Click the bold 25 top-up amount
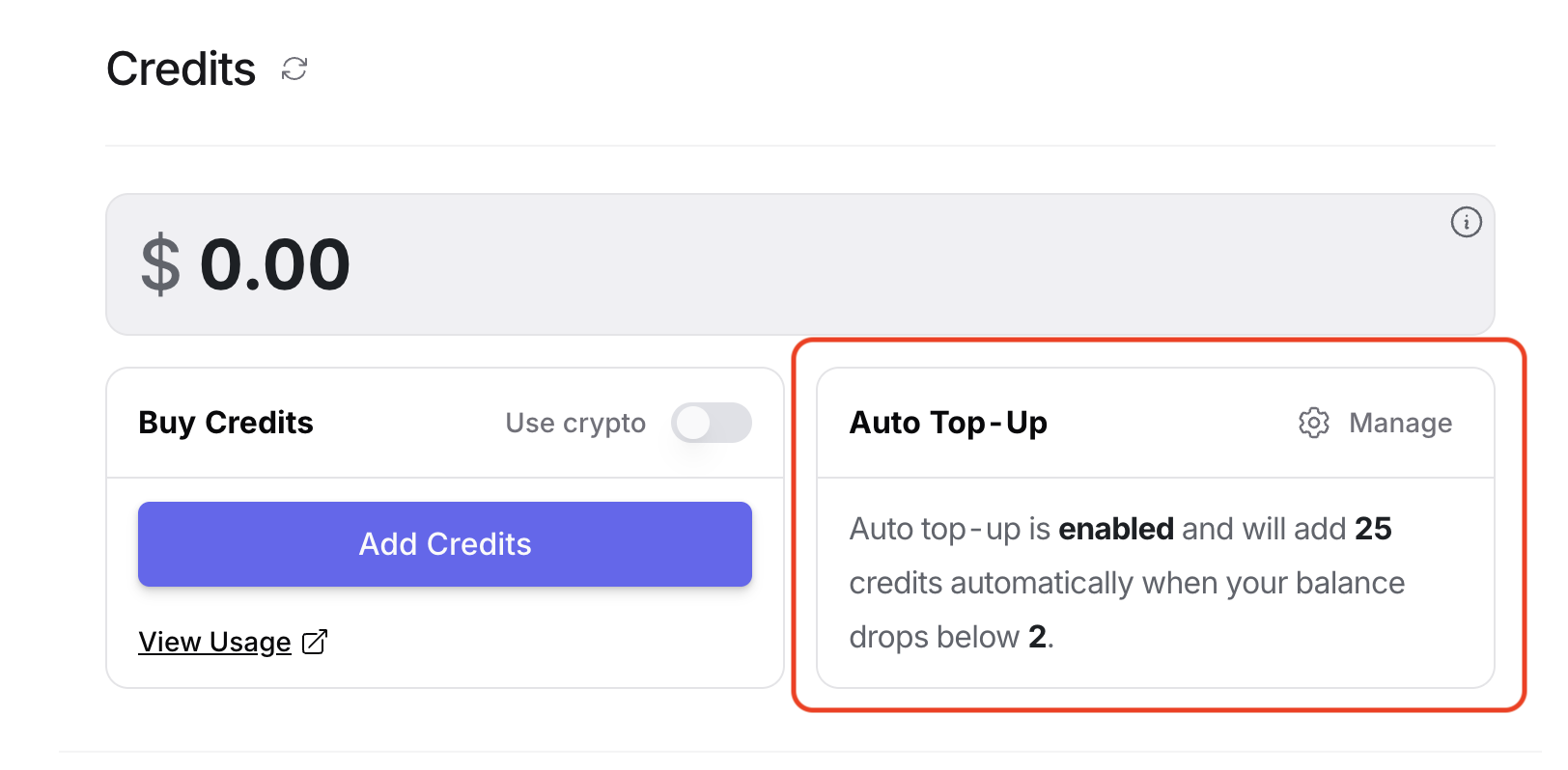1568x770 pixels. tap(1373, 529)
